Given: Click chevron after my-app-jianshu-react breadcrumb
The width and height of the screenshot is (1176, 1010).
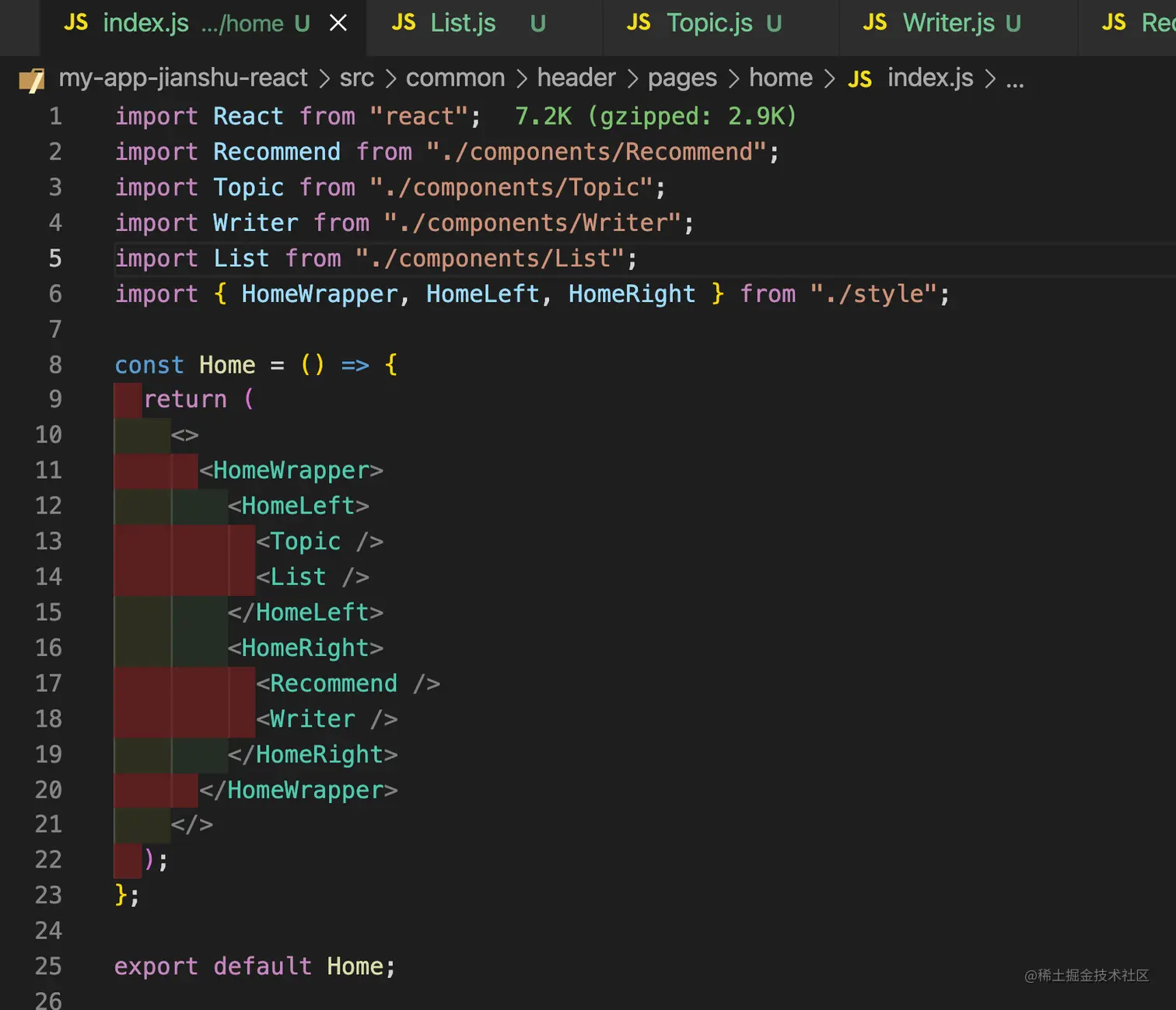Looking at the screenshot, I should click(324, 79).
